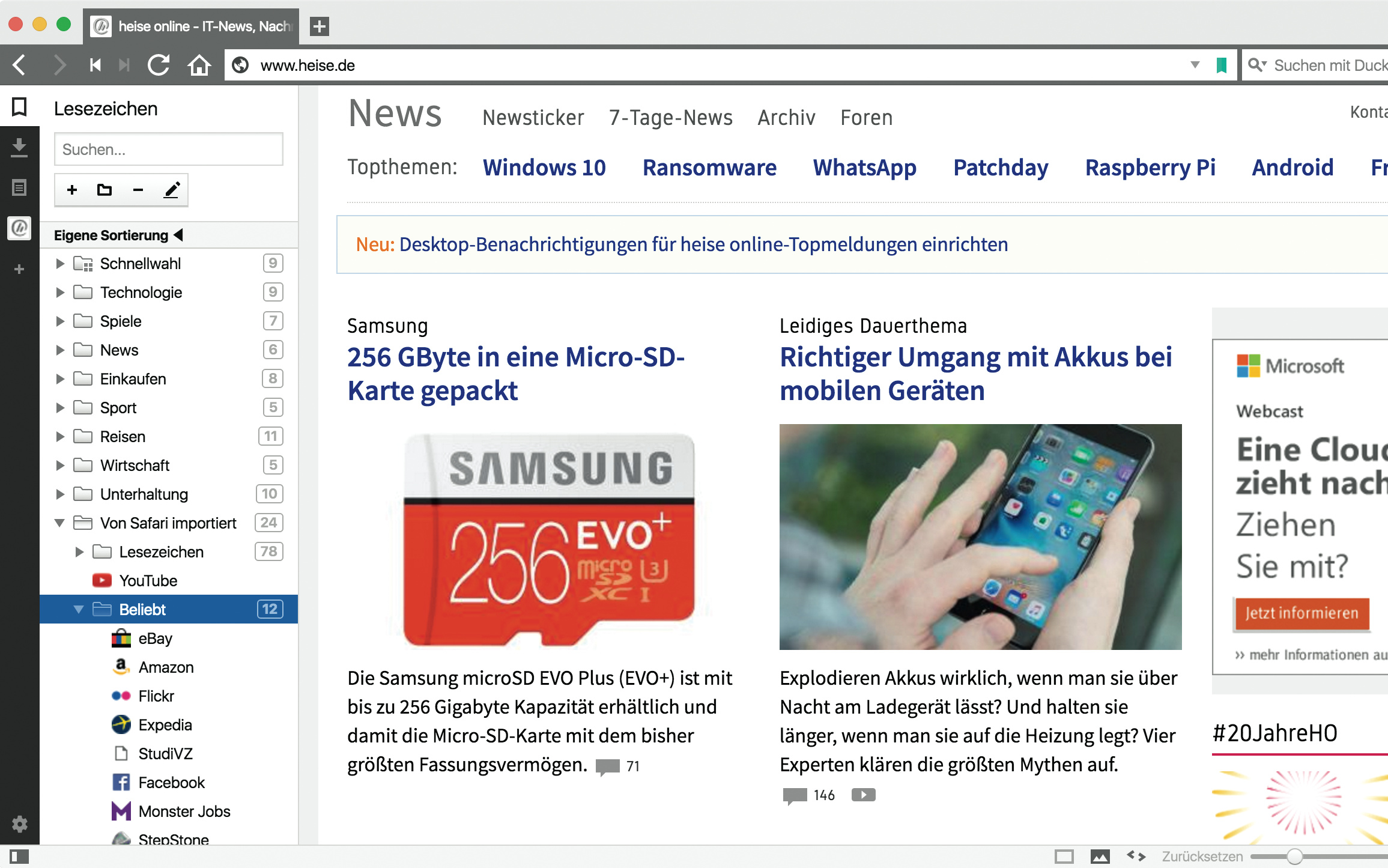Screen dimensions: 1388x868
Task: Open the address bar dropdown arrow
Action: tap(1195, 65)
